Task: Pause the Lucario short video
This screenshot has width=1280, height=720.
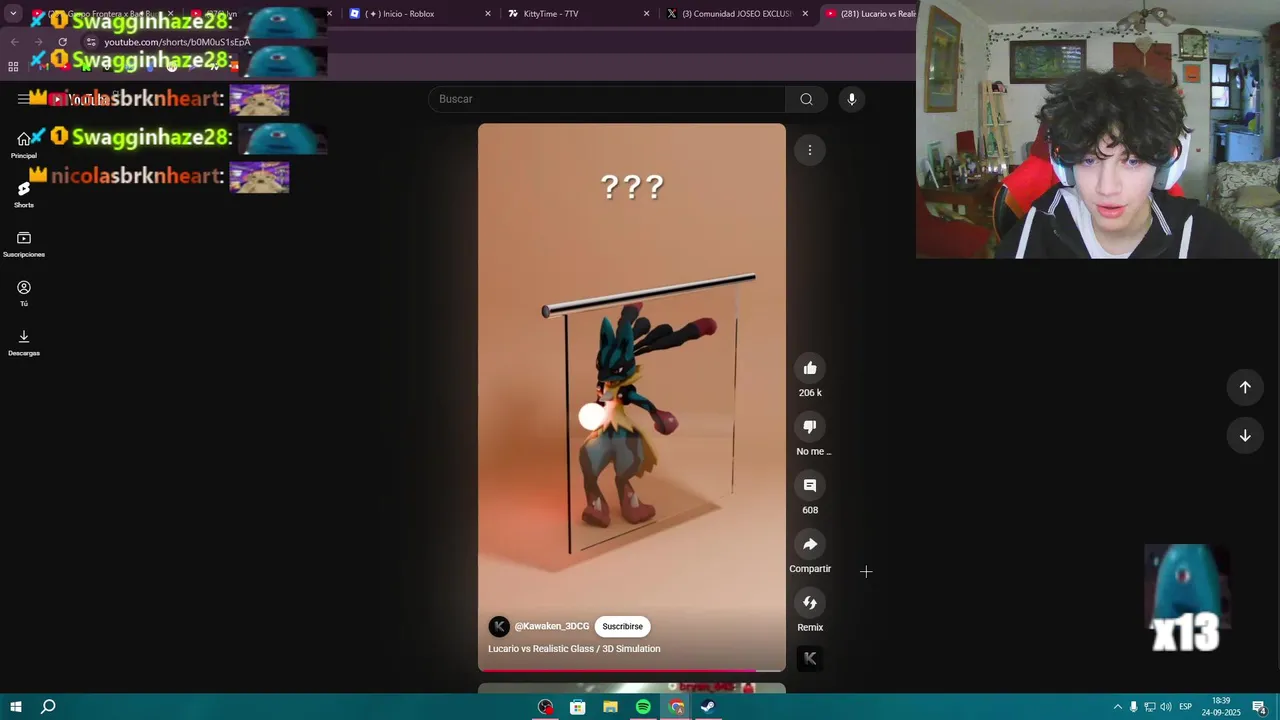Action: (631, 397)
